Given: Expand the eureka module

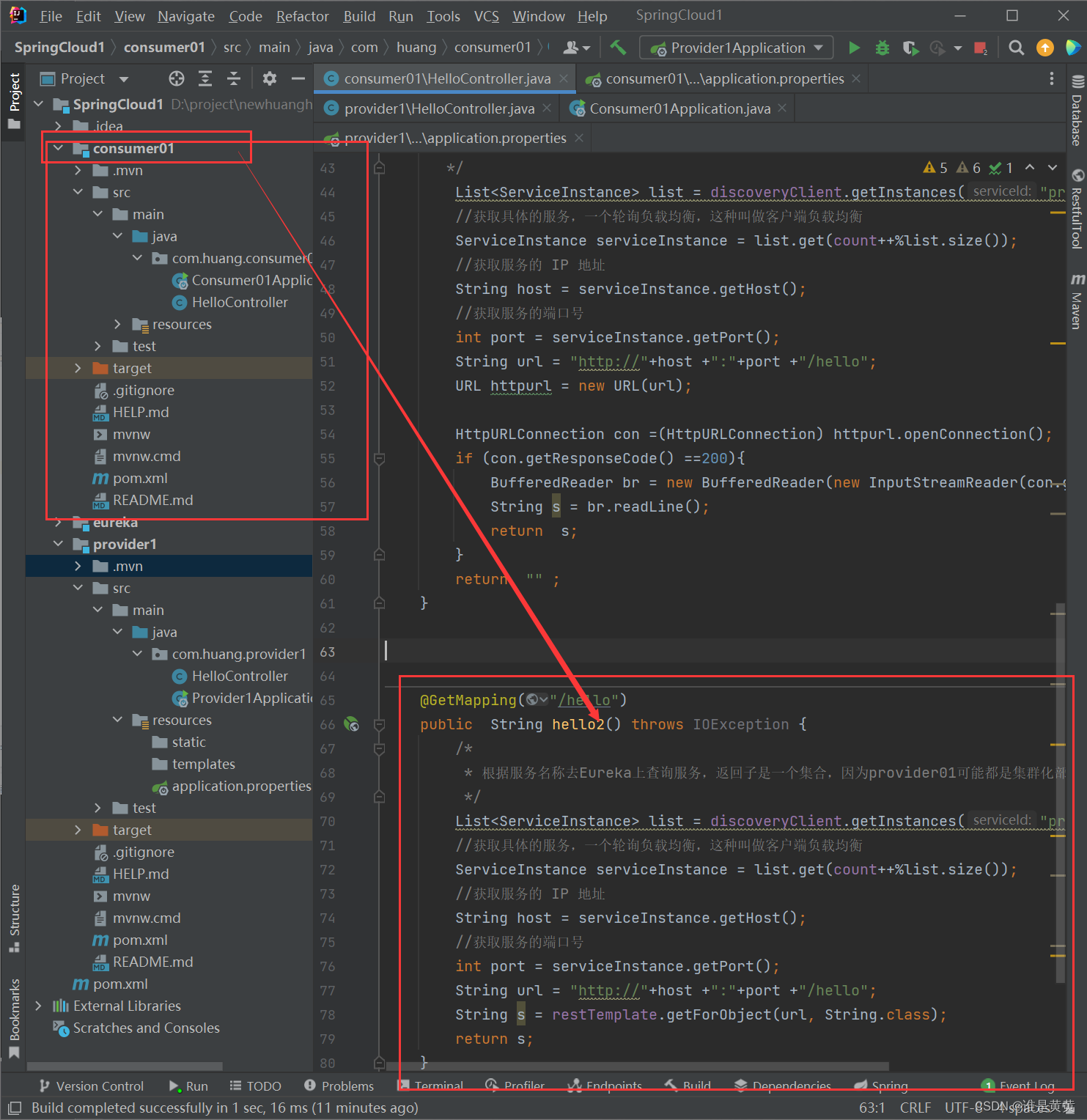Looking at the screenshot, I should pyautogui.click(x=58, y=522).
